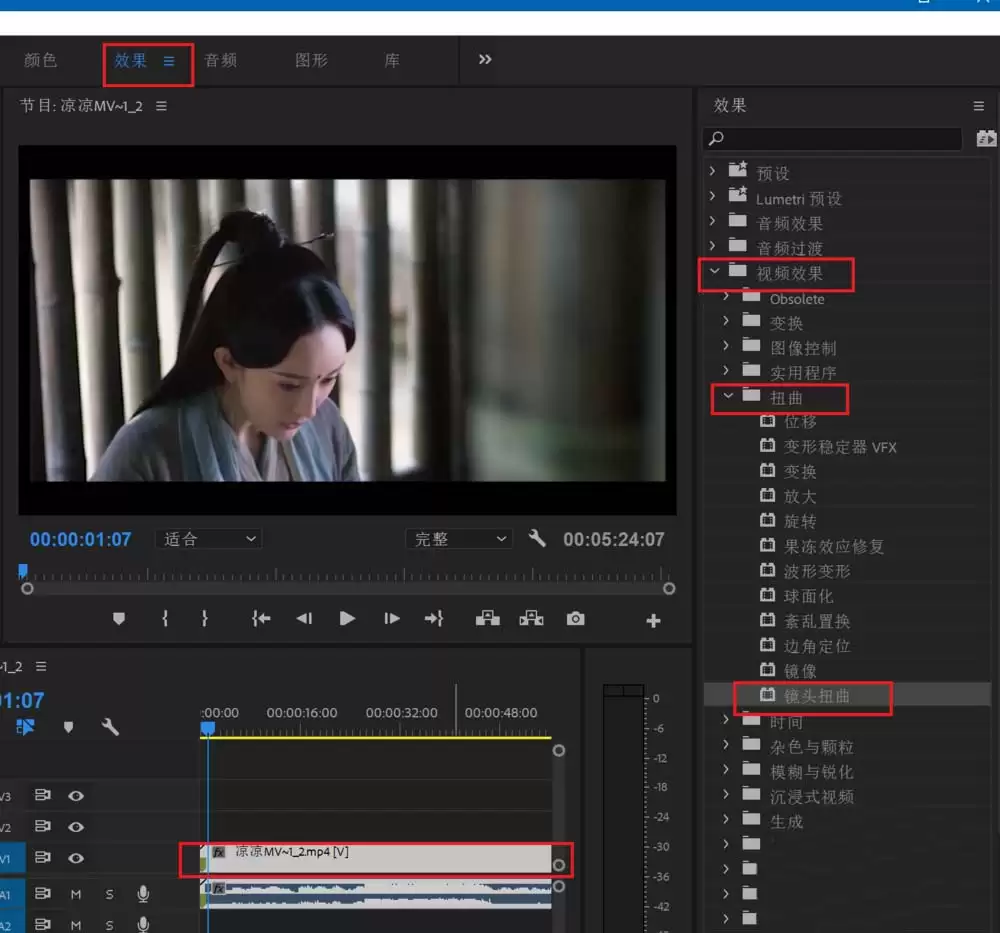The height and width of the screenshot is (933, 1000).
Task: Open the button editor plus icon
Action: tap(653, 621)
